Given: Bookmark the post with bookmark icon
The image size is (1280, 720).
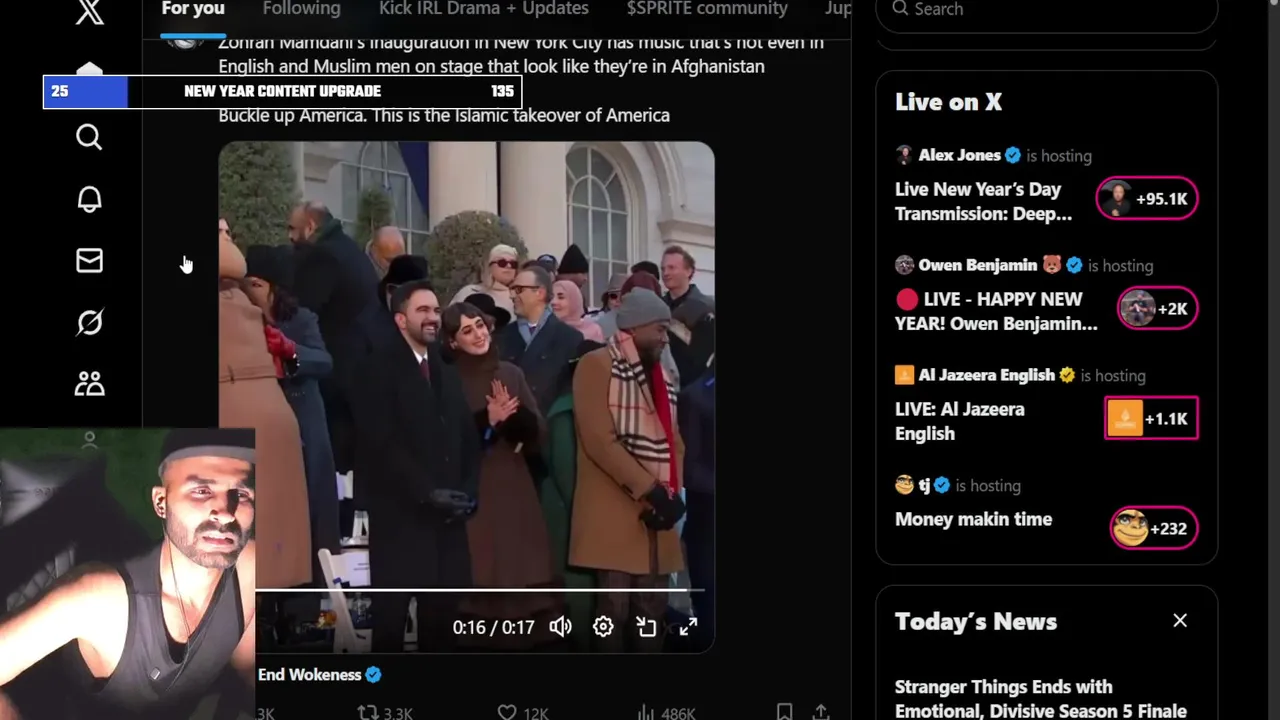Looking at the screenshot, I should click(784, 712).
